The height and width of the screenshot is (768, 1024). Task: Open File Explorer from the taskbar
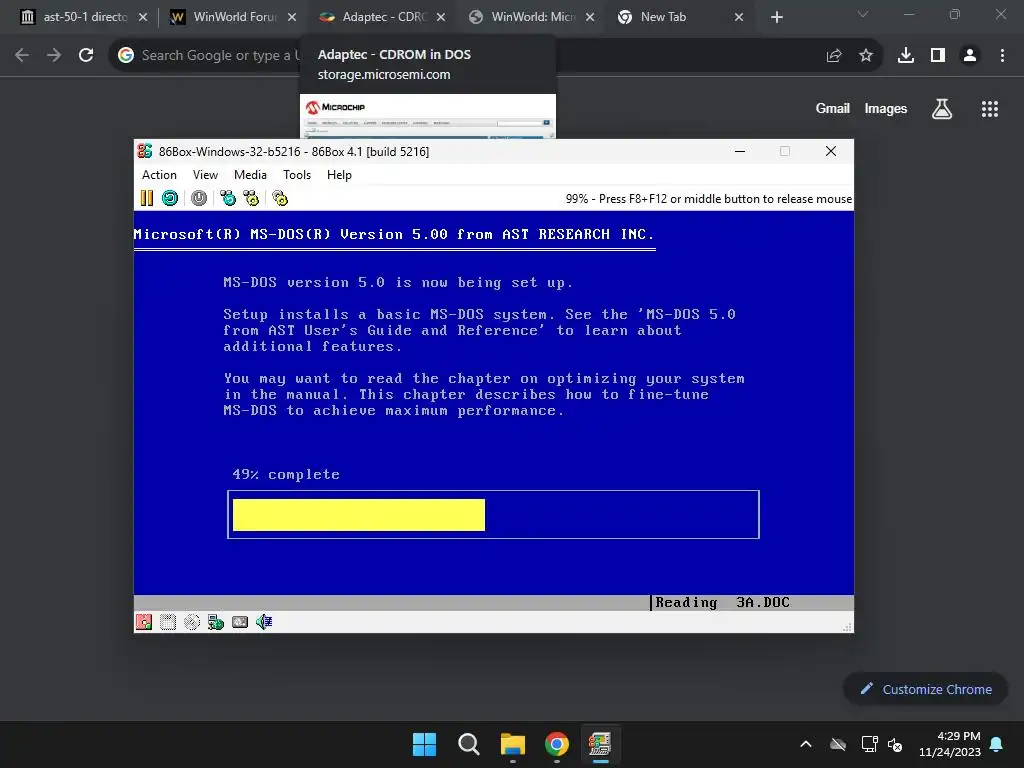pos(513,744)
